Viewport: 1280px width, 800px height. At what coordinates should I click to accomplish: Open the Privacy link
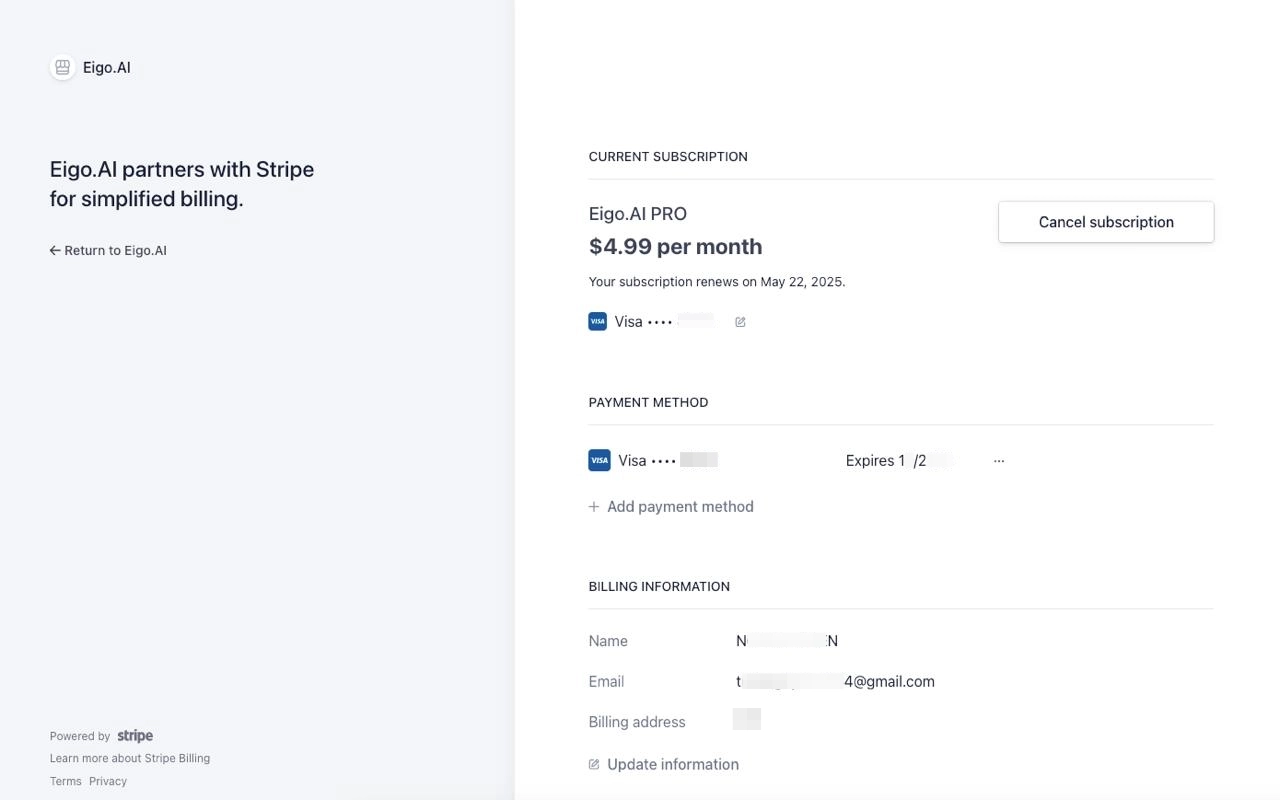[x=108, y=782]
